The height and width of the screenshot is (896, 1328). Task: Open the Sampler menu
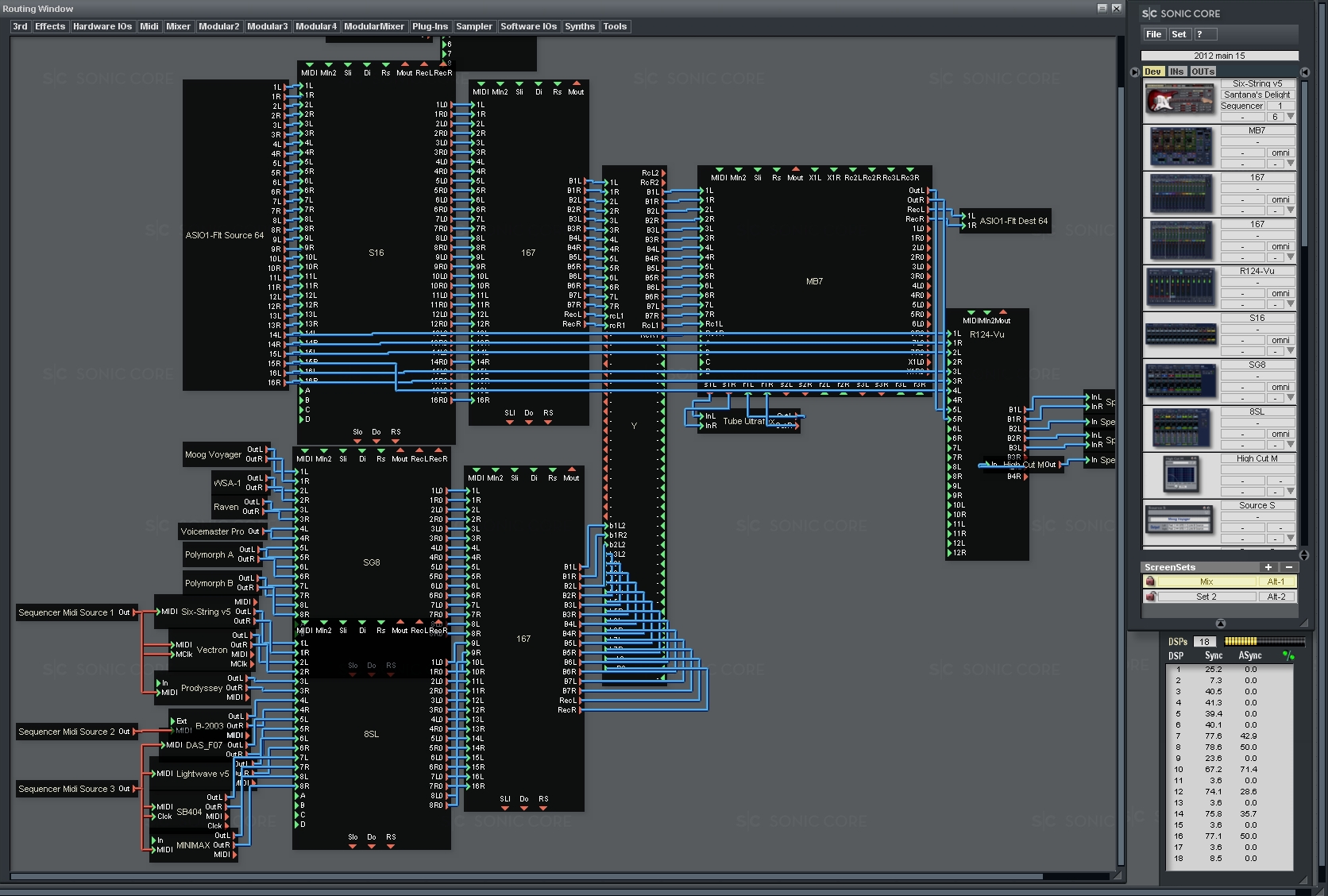pos(474,26)
